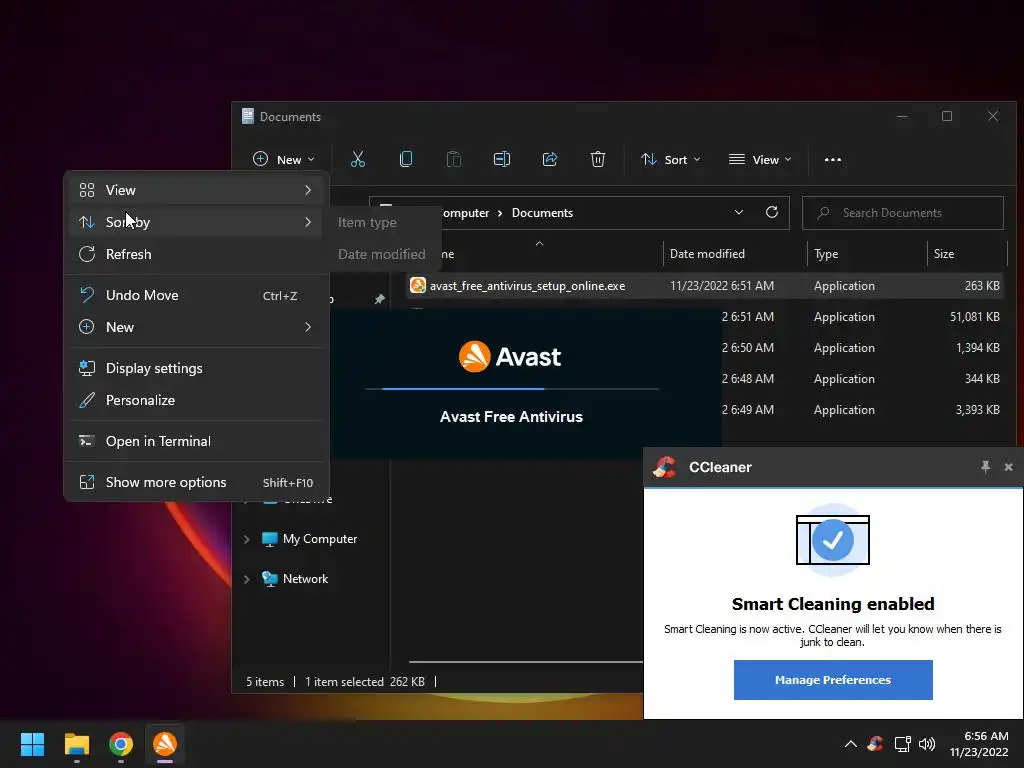
Task: Open the Sort by submenu
Action: (x=196, y=222)
